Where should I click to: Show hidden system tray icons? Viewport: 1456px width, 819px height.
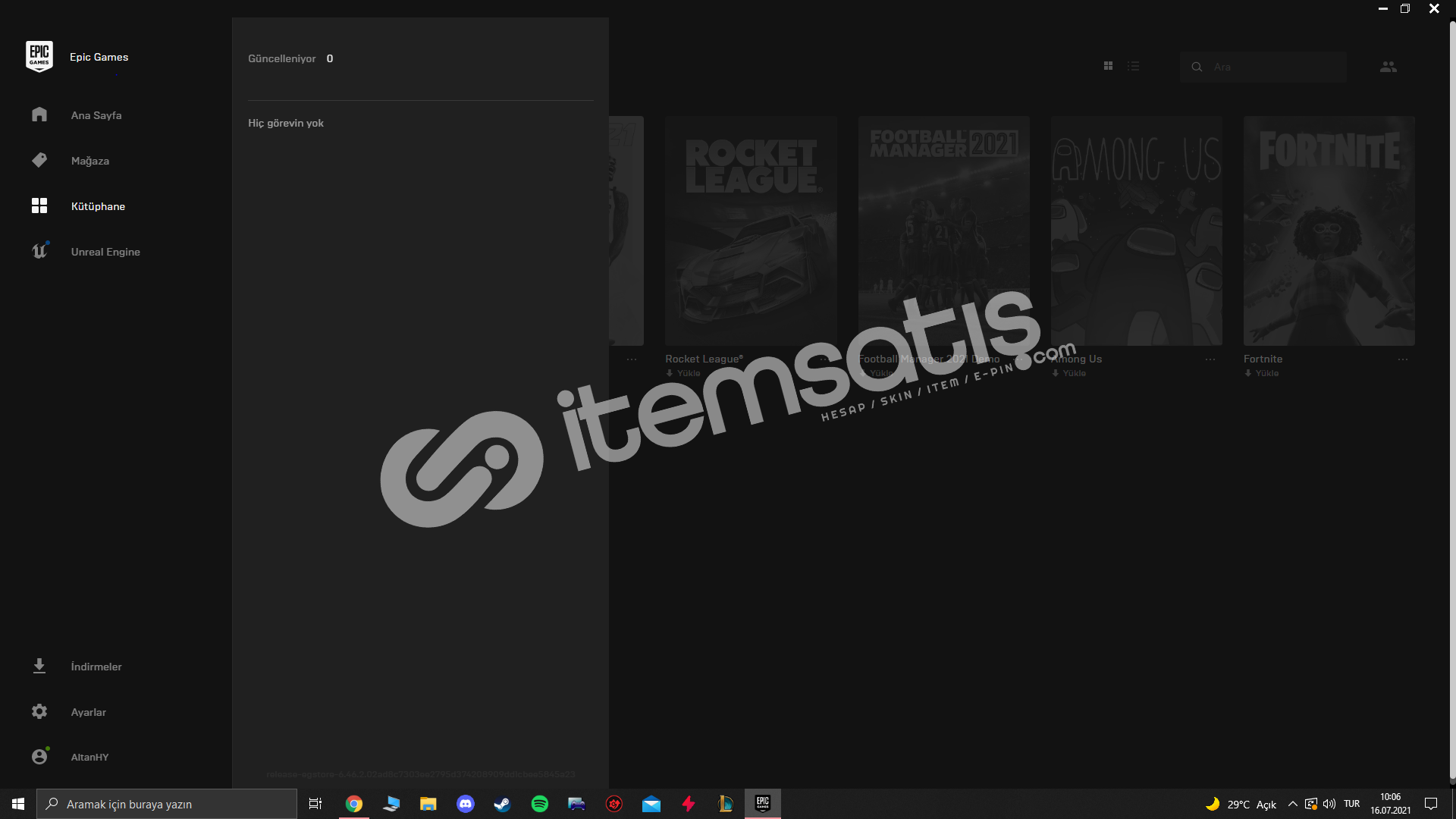1292,804
